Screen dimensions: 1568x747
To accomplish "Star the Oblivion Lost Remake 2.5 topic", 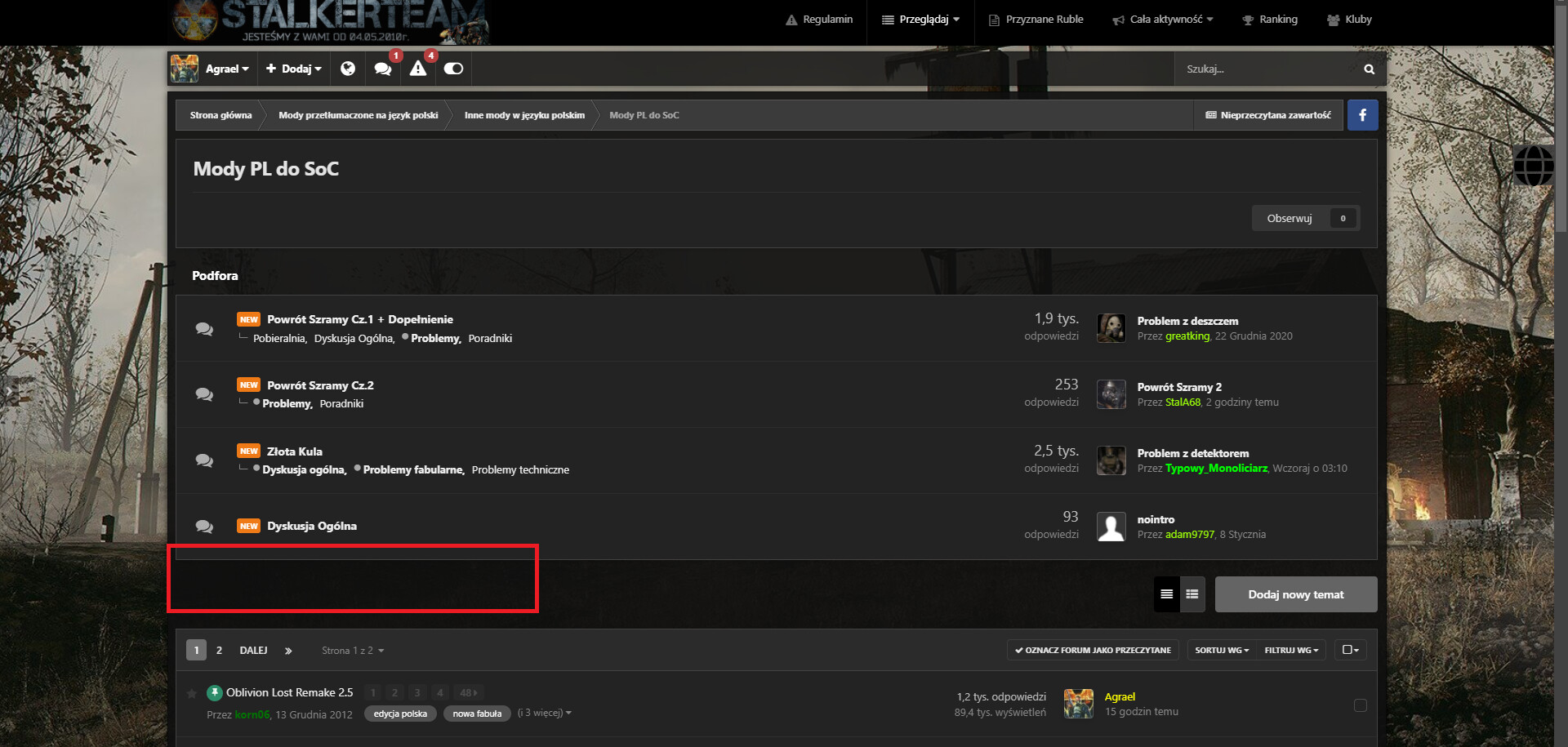I will (192, 694).
